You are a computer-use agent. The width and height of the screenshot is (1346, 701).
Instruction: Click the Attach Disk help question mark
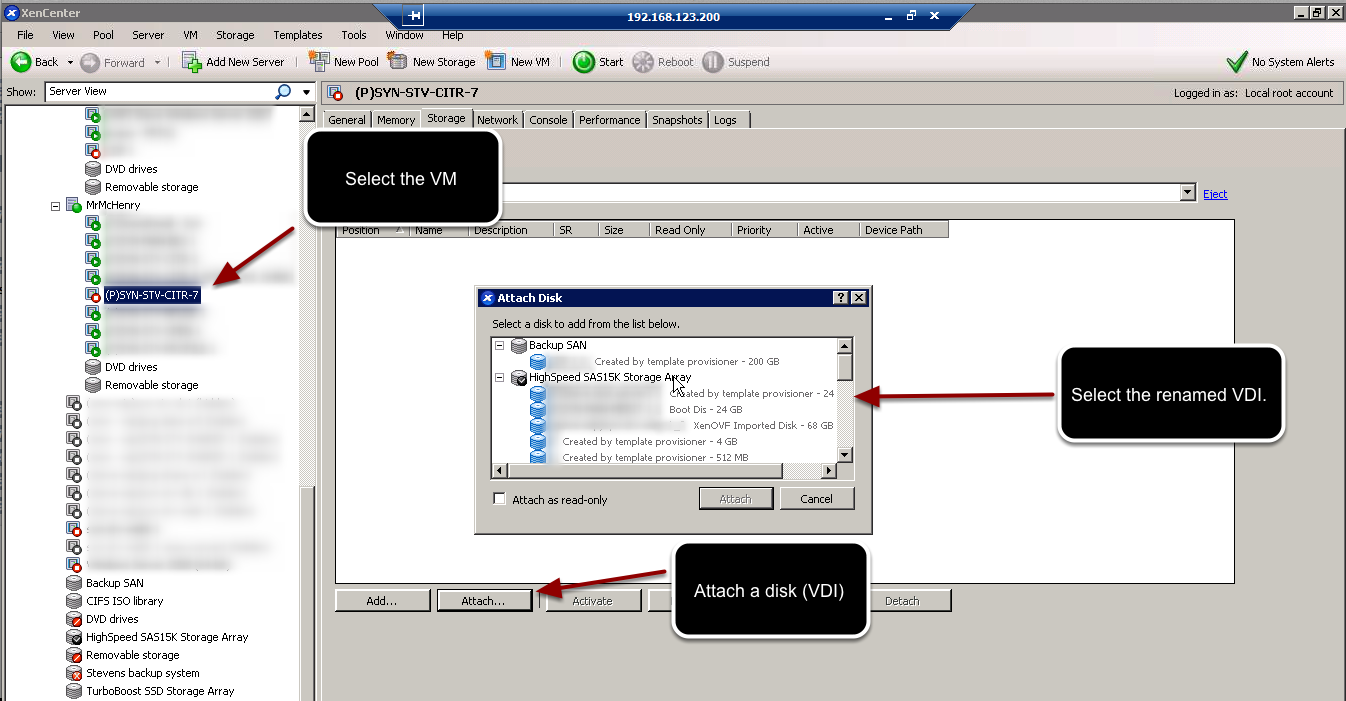[x=840, y=297]
